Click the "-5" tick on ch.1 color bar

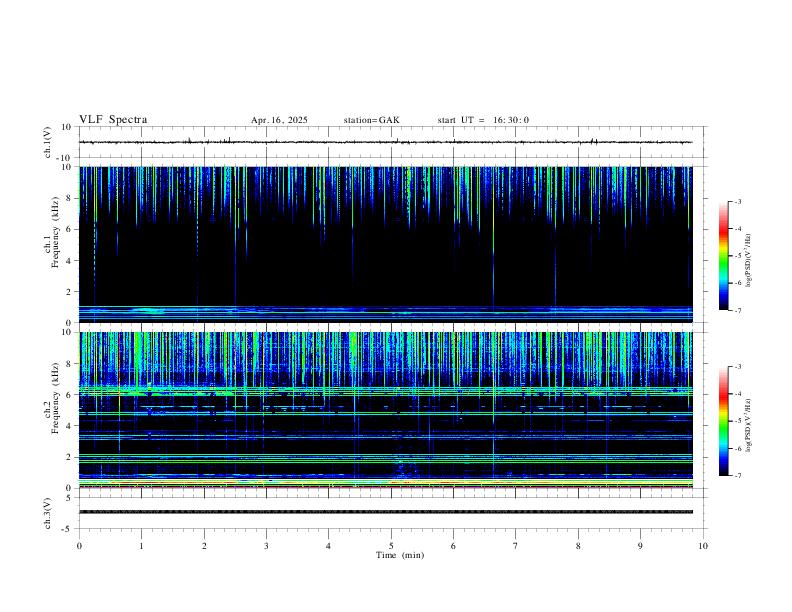pos(738,256)
